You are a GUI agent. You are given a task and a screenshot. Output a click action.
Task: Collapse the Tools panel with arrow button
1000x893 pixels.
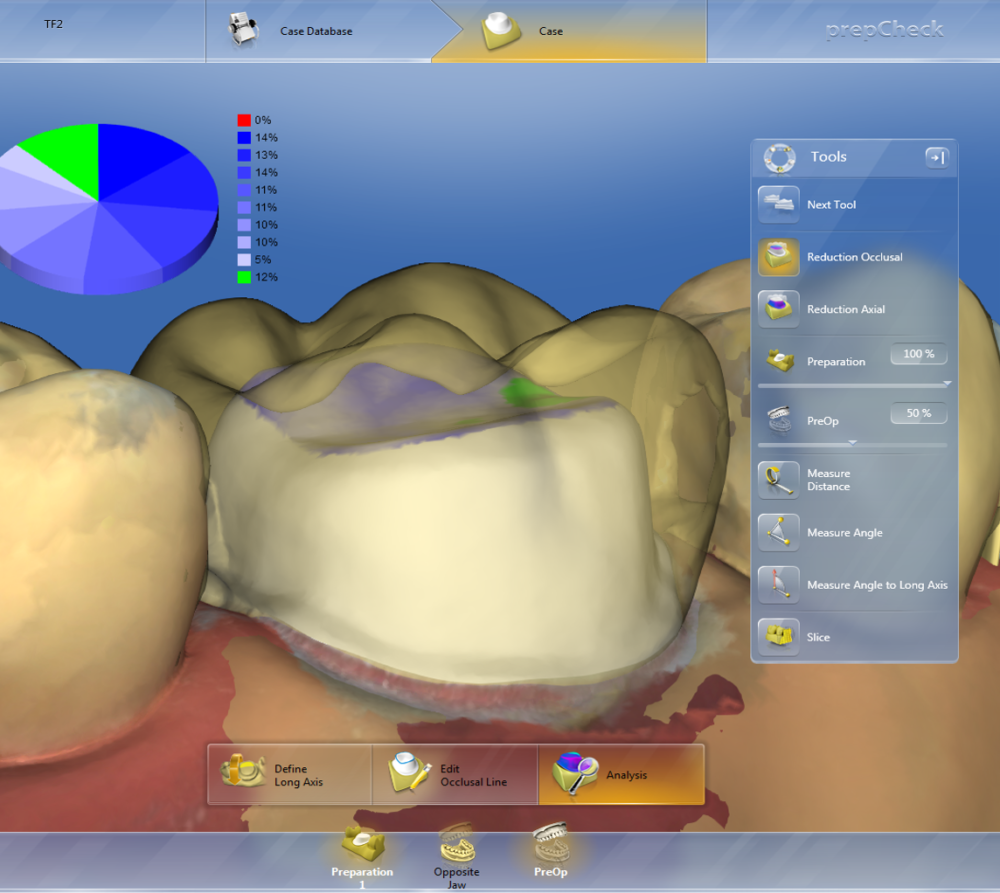point(937,157)
